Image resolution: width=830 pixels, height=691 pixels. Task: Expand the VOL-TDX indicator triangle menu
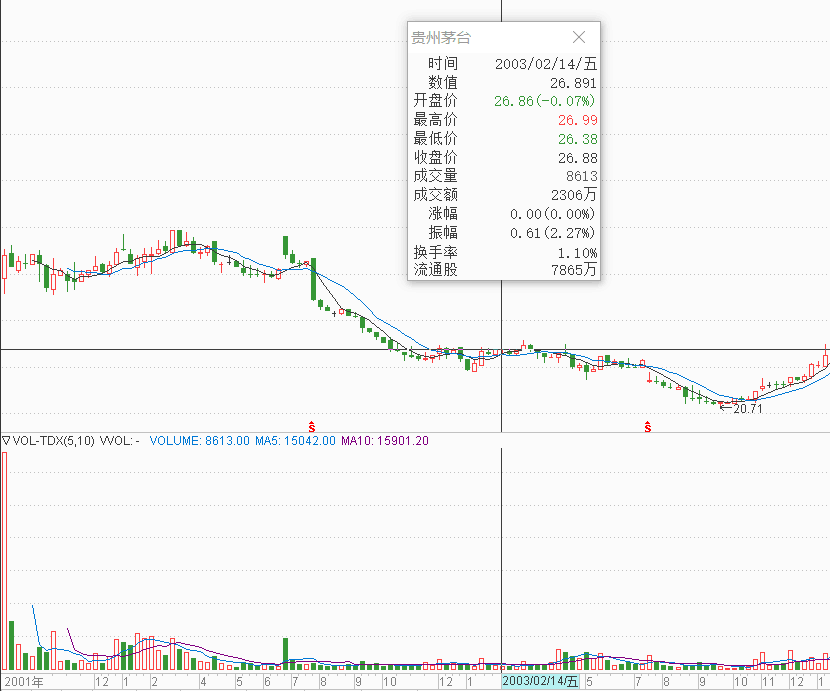point(6,440)
